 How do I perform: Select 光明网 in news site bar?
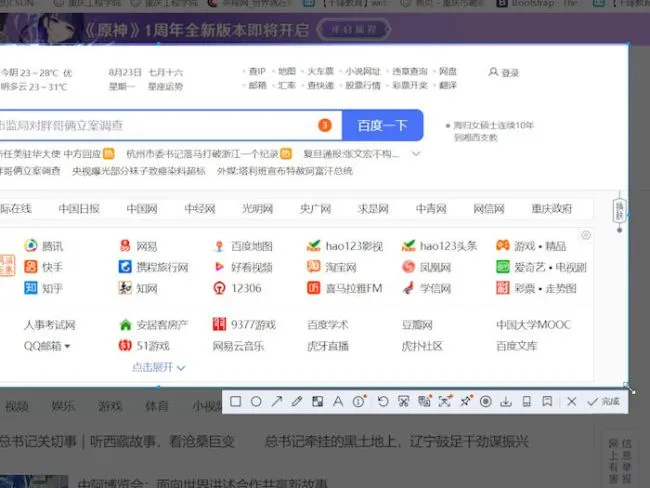coord(257,209)
